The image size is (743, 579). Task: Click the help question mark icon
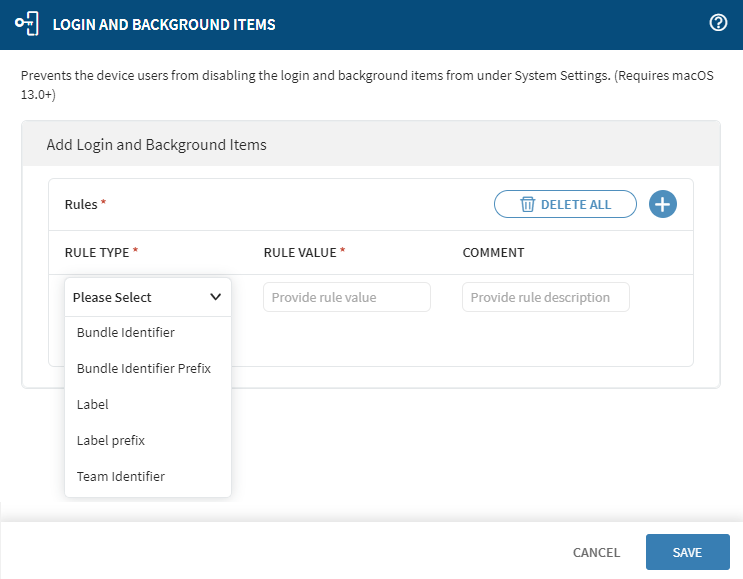pos(718,22)
